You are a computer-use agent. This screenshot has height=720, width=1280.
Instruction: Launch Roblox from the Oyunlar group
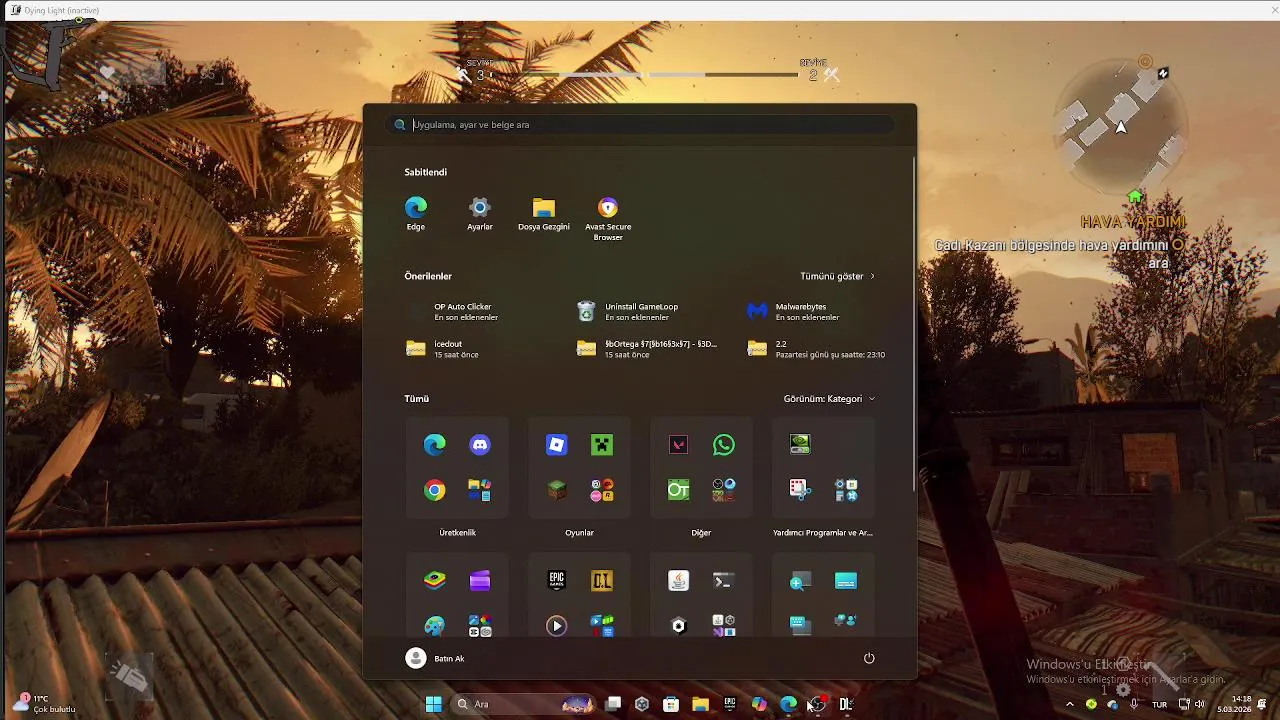[x=557, y=445]
